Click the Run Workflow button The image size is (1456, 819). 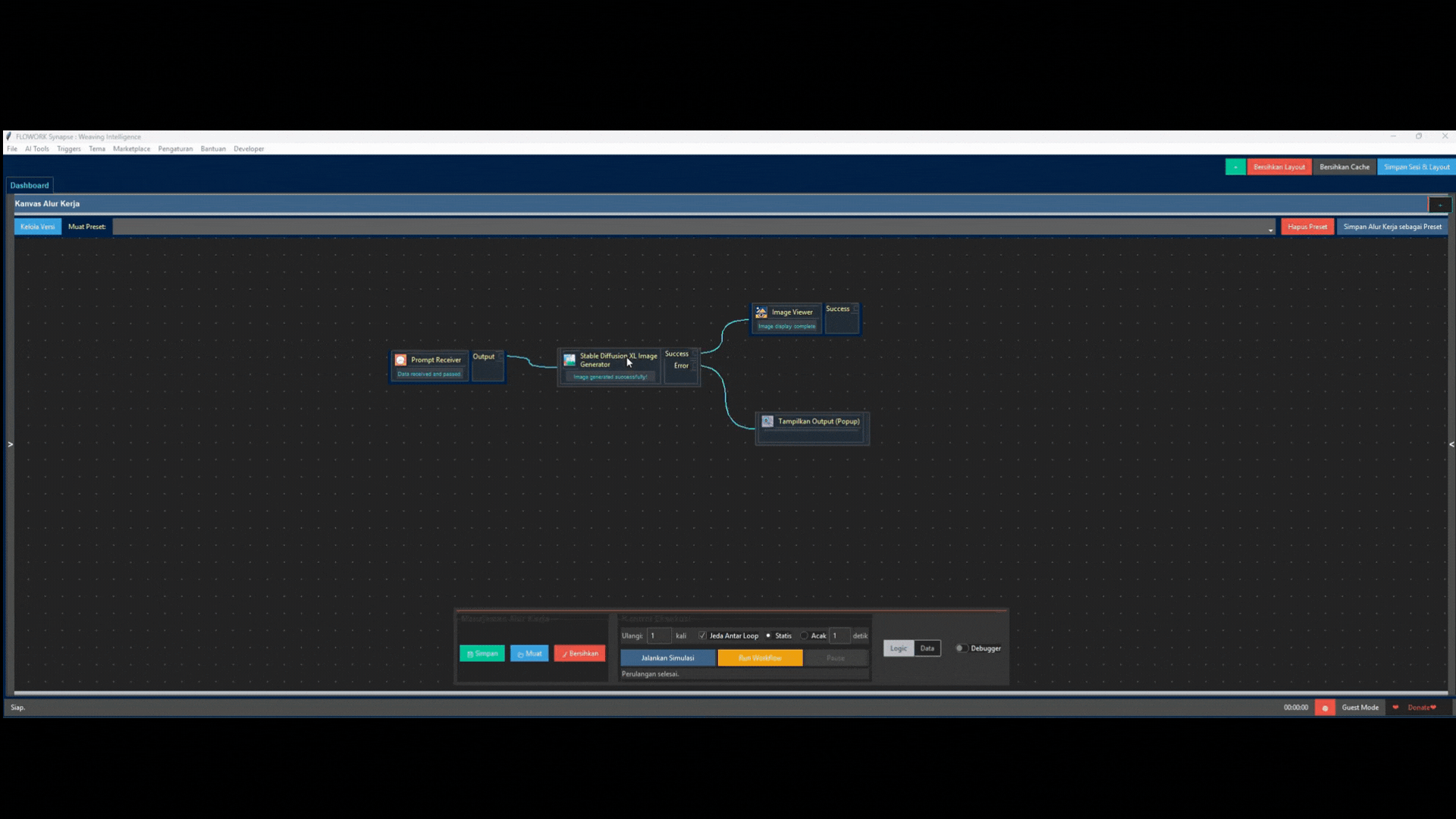click(760, 658)
